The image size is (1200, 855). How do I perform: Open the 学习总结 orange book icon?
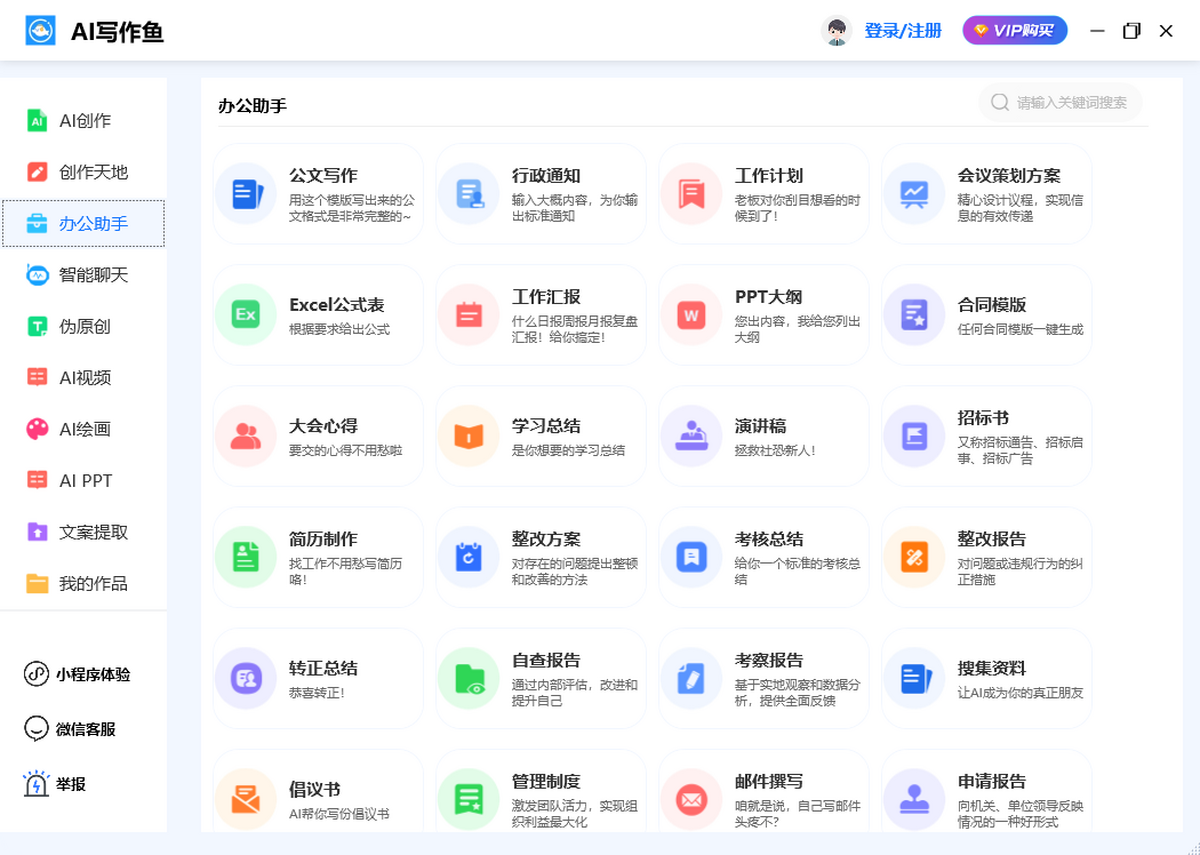(468, 436)
